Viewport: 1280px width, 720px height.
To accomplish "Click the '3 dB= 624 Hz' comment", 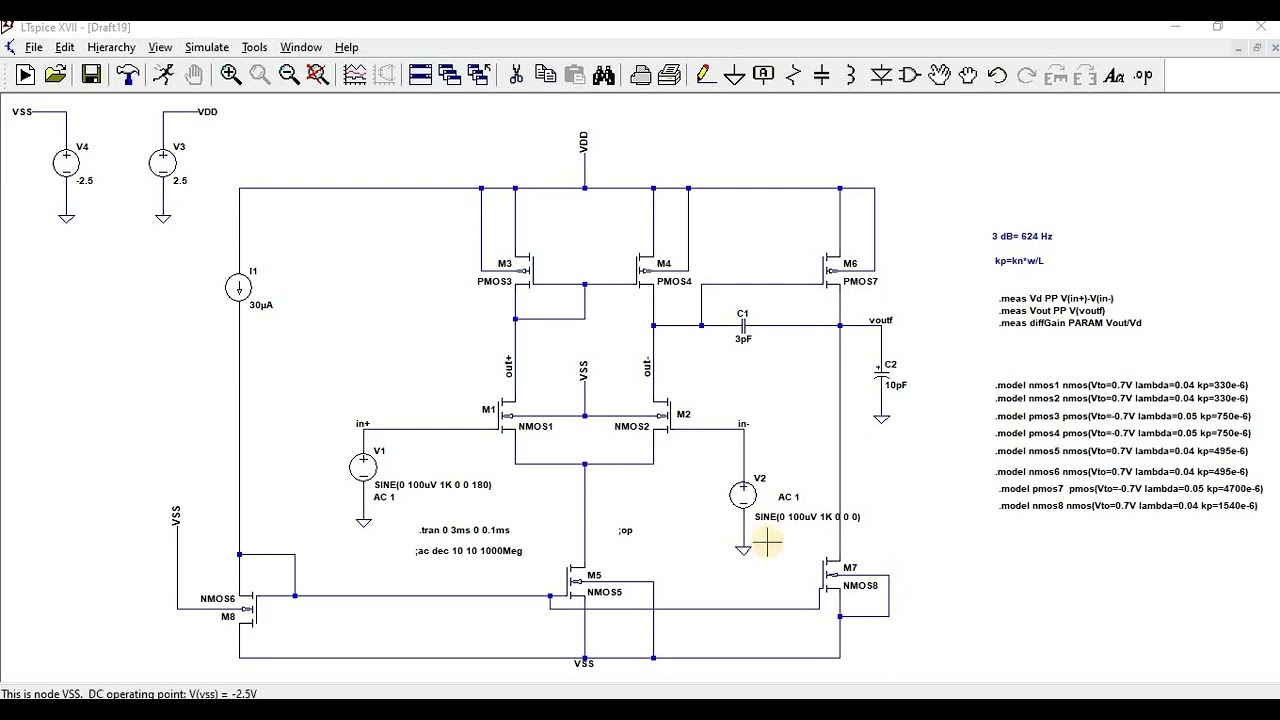I will [x=1022, y=237].
